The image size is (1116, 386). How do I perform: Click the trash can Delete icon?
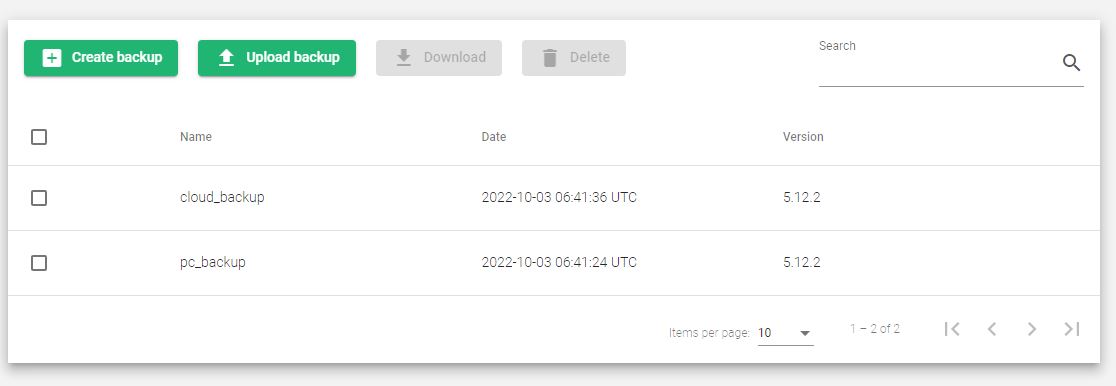(549, 58)
